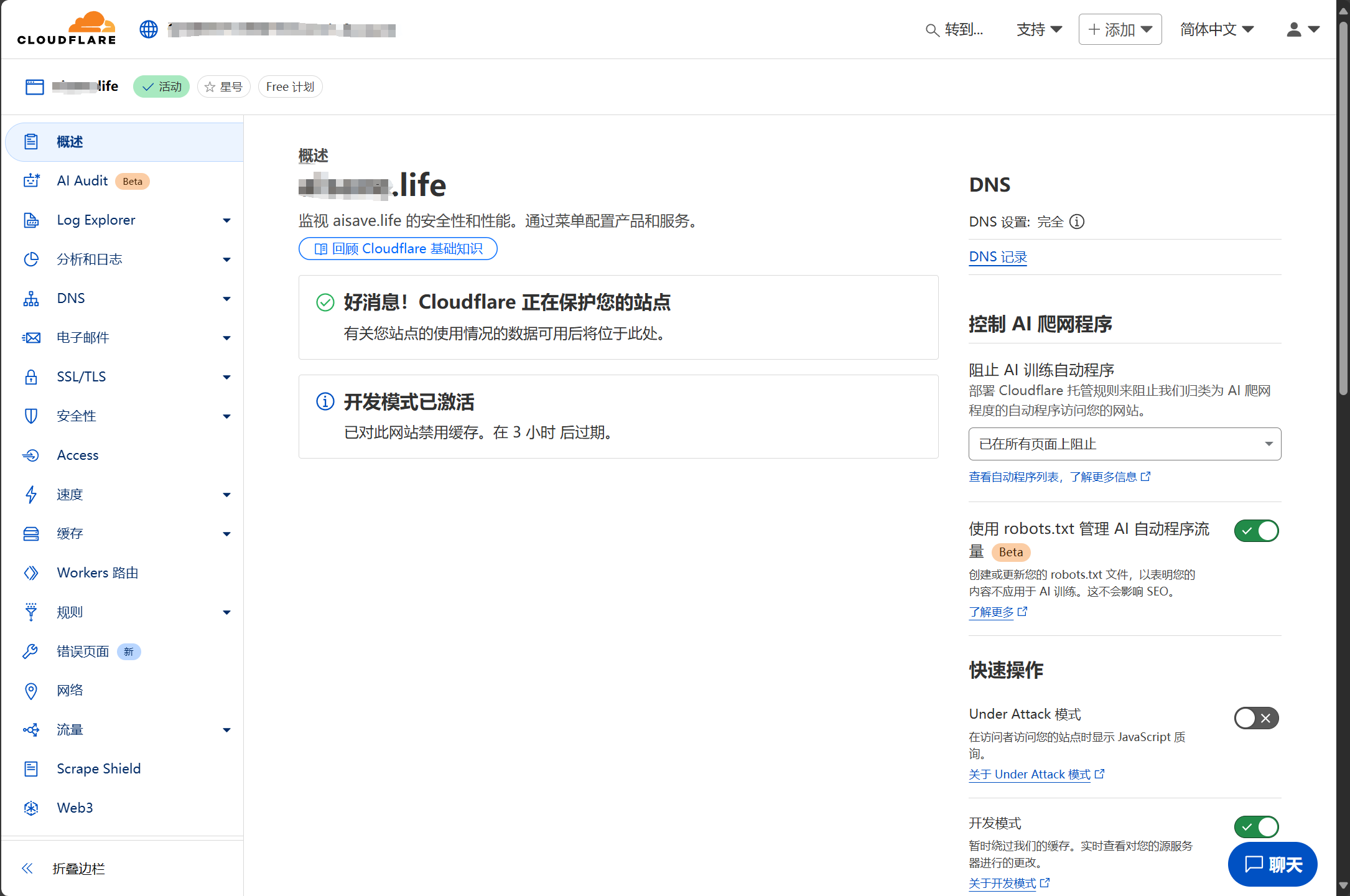Open 关于 Under Attack 模式 link
1350x896 pixels.
[x=1036, y=774]
